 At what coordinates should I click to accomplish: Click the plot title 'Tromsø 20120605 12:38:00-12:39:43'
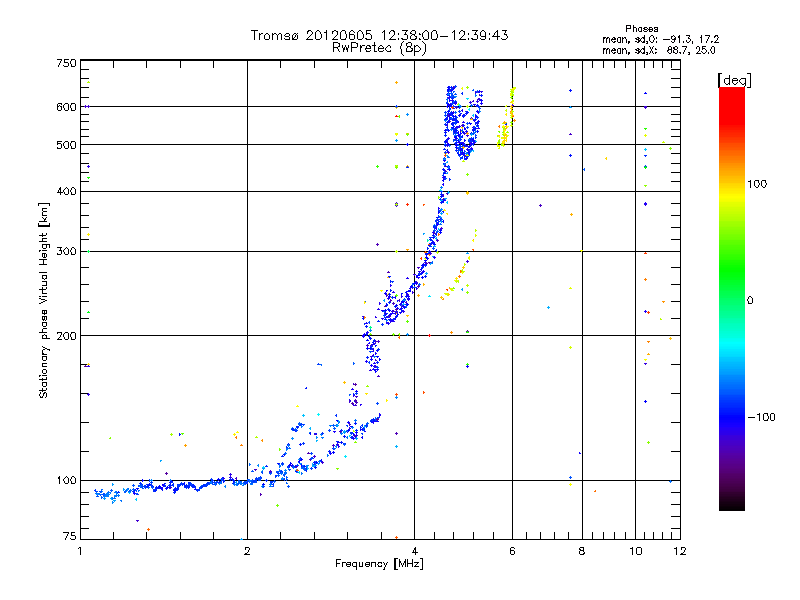pos(379,35)
